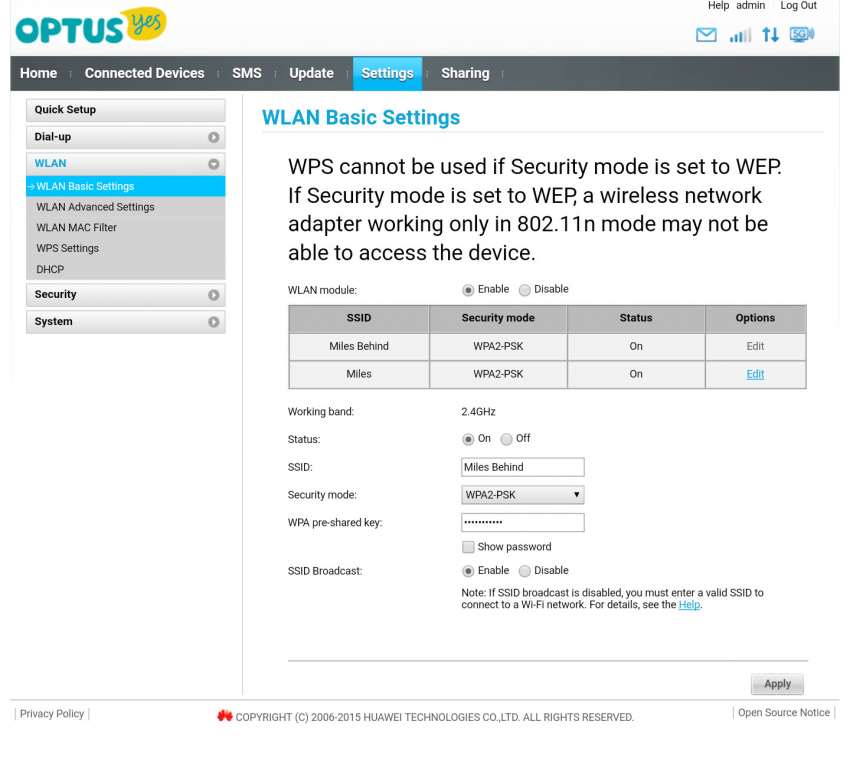This screenshot has height=764, width=850.
Task: Collapse the WLAN section
Action: [215, 163]
